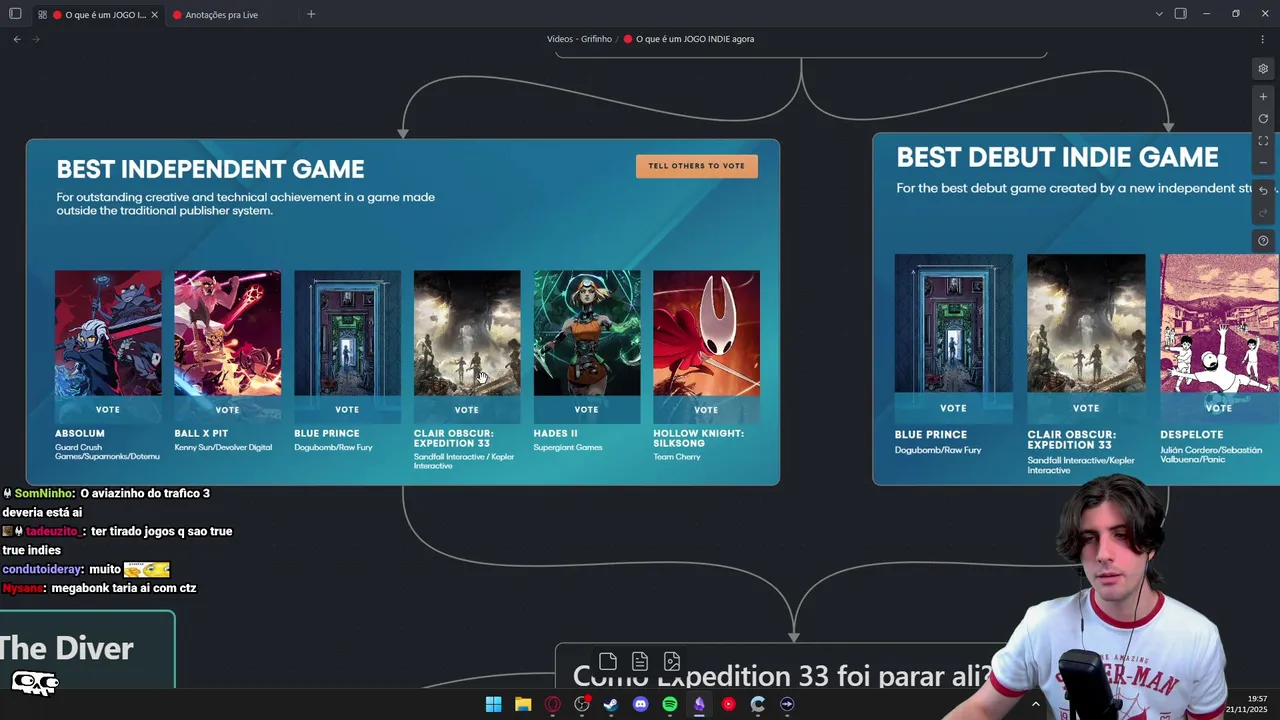Screen dimensions: 1280x720
Task: Select the Ball x Pit cover art
Action: pyautogui.click(x=227, y=334)
